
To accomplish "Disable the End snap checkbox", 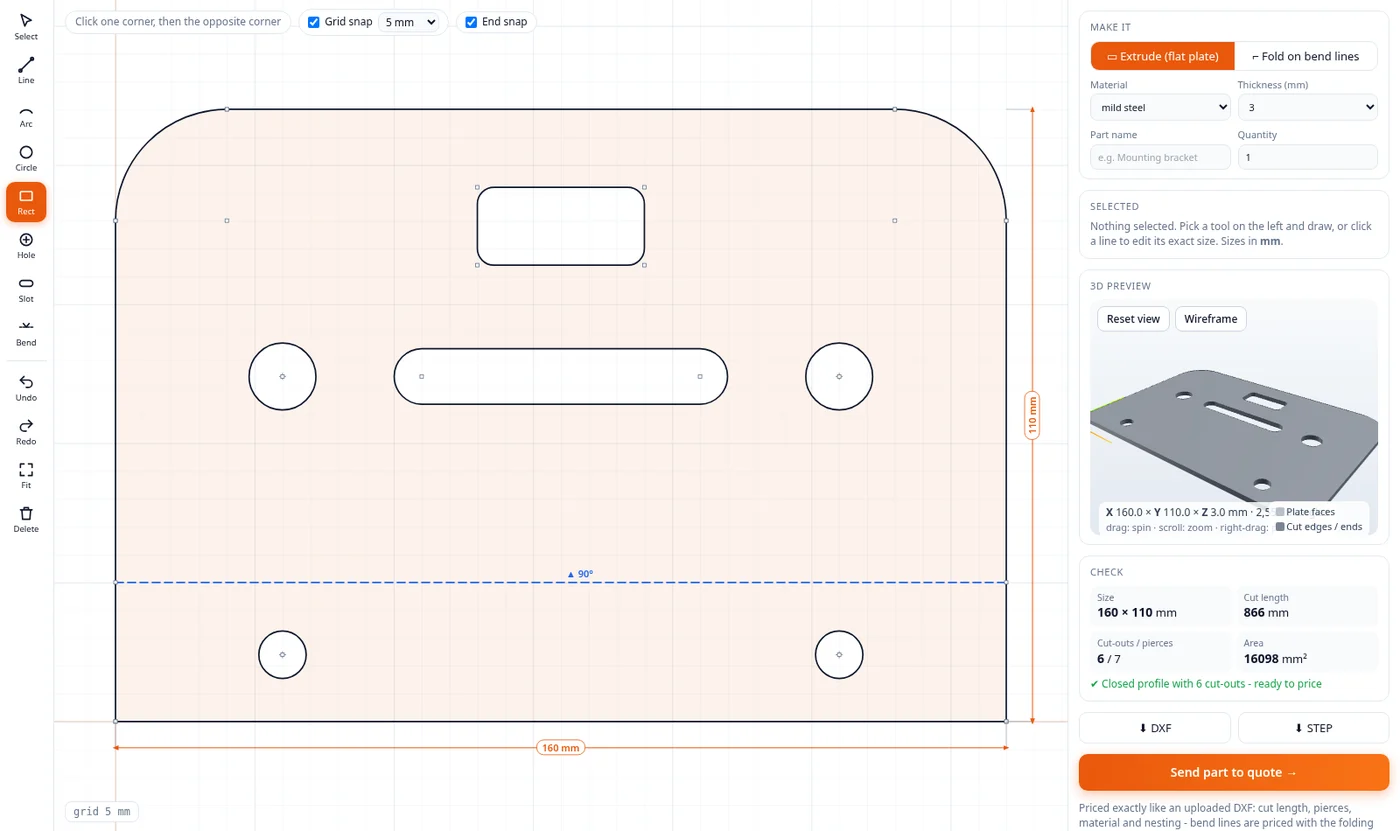I will tap(471, 22).
